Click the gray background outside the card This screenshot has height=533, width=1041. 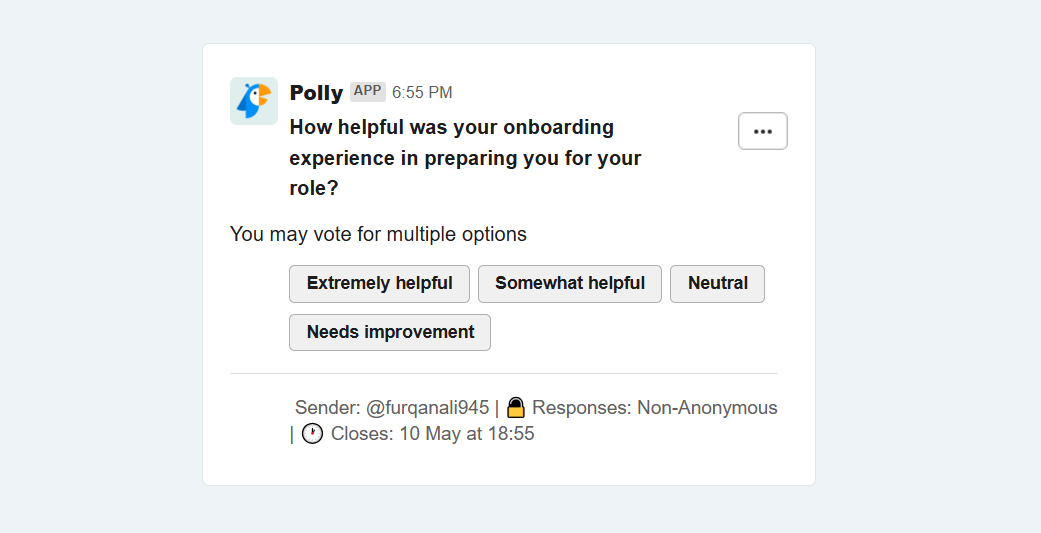(x=100, y=266)
